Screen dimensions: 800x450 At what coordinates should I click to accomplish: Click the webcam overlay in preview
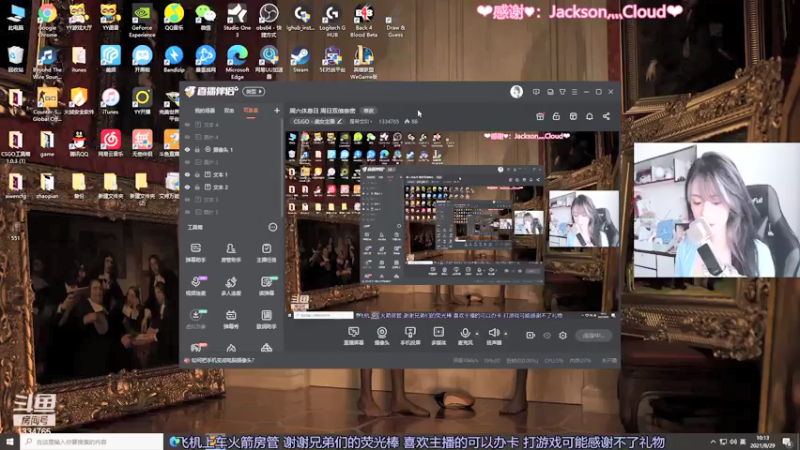(584, 219)
